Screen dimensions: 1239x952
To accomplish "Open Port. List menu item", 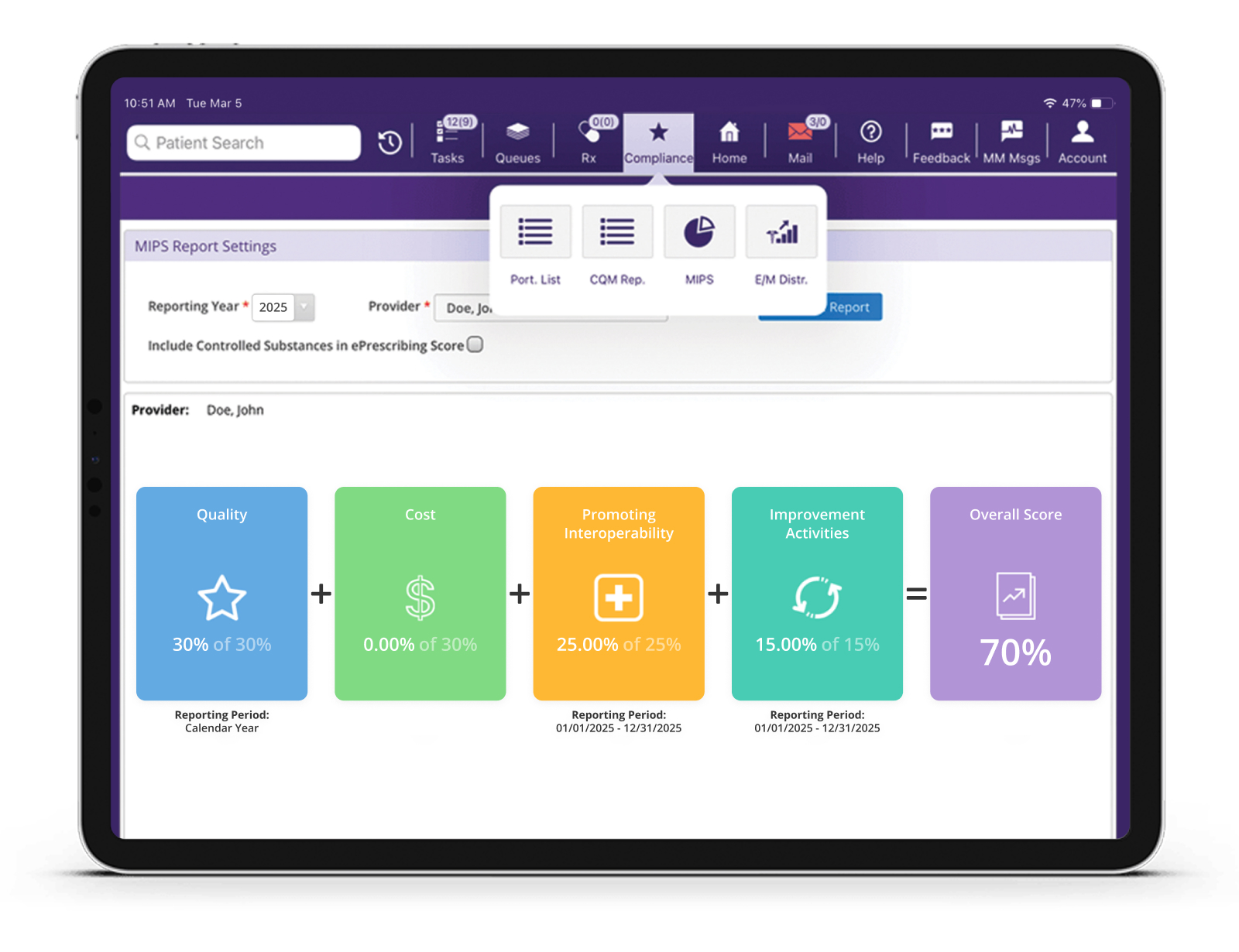I will (x=535, y=246).
